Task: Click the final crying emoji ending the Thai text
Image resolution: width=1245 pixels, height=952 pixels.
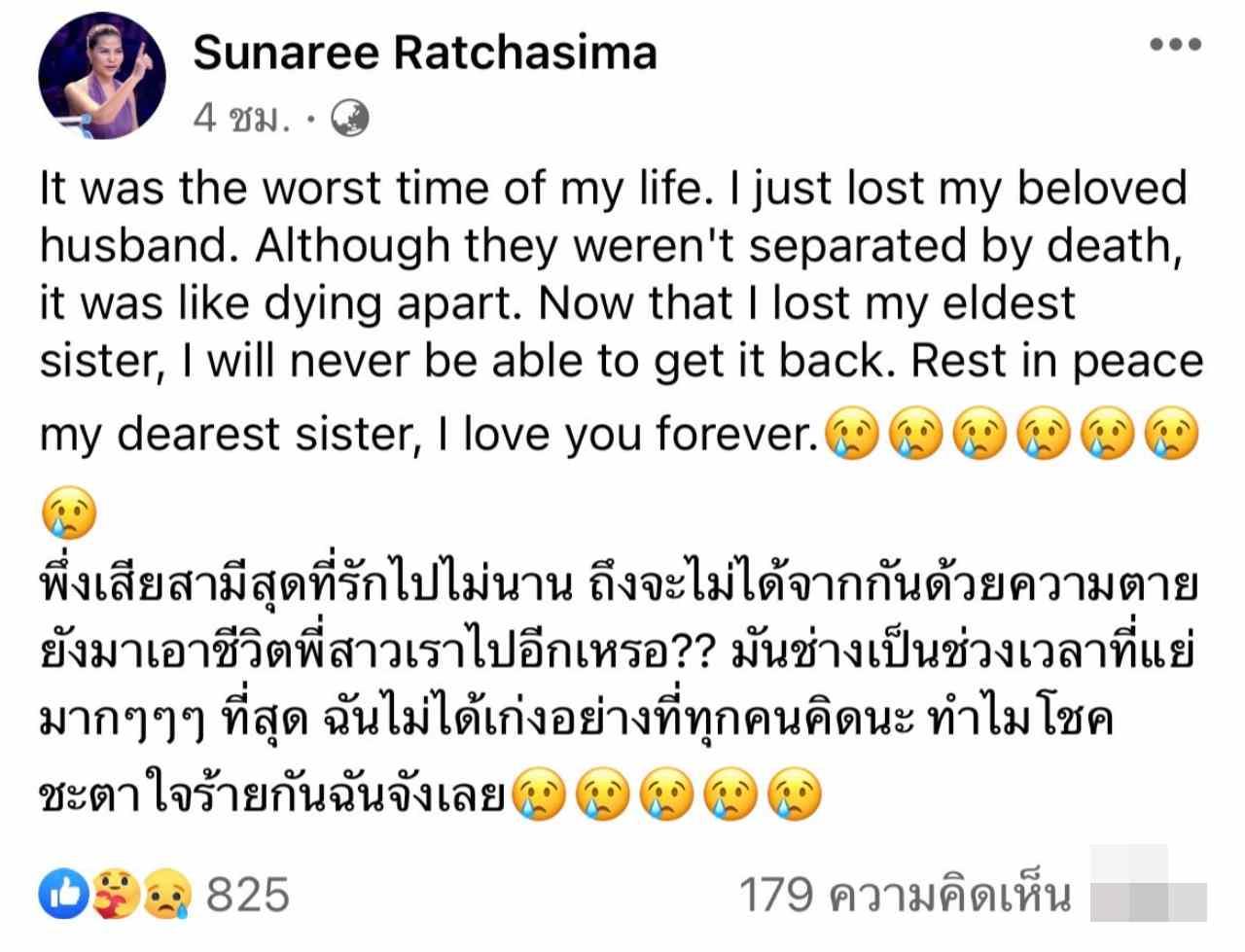Action: [x=795, y=794]
